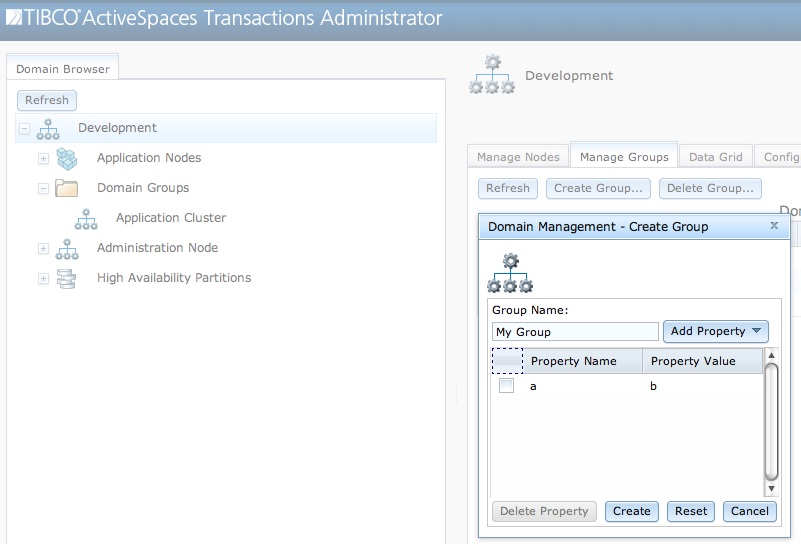Click the High Availability Partitions icon
The height and width of the screenshot is (544, 801).
coord(67,278)
